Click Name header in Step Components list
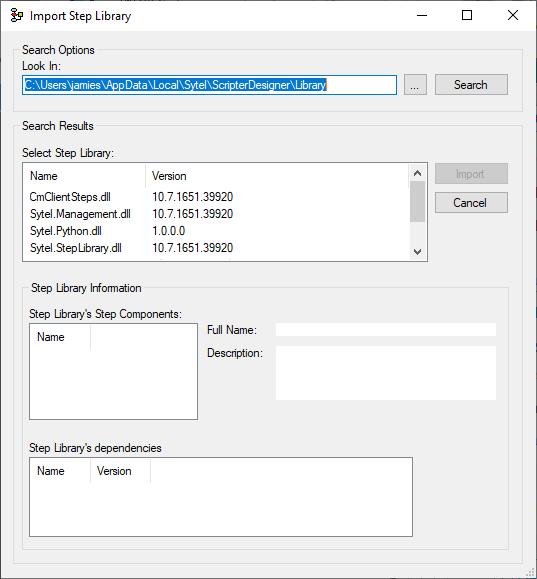 click(60, 337)
